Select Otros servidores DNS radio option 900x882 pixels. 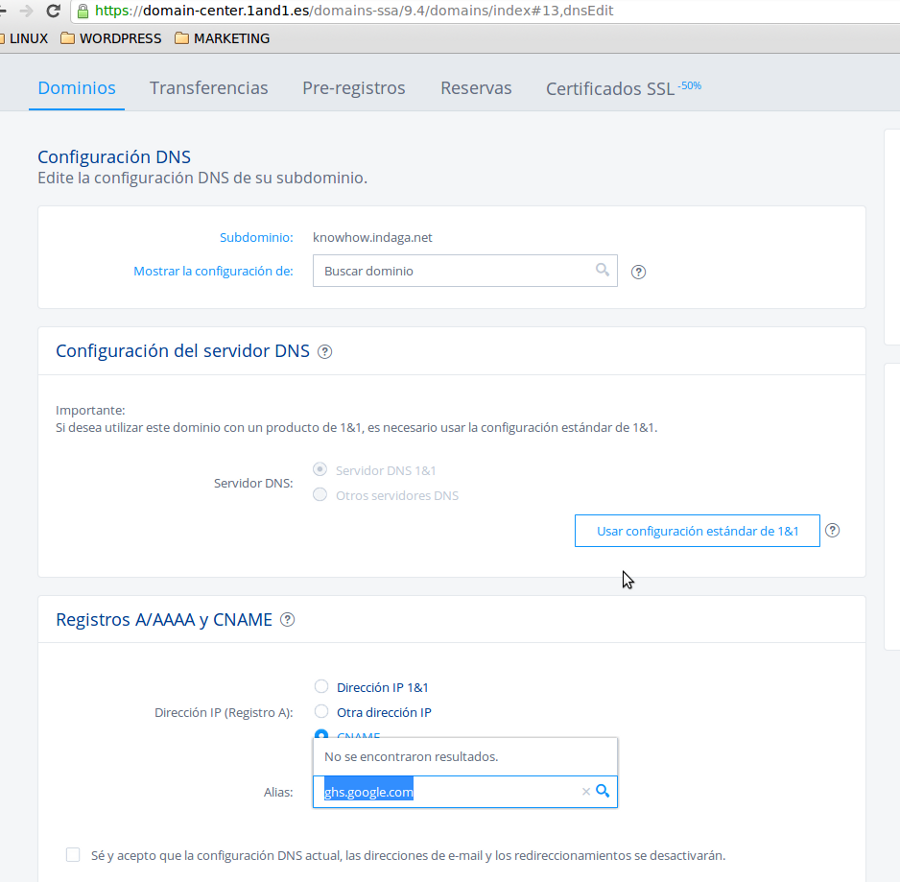(x=320, y=495)
